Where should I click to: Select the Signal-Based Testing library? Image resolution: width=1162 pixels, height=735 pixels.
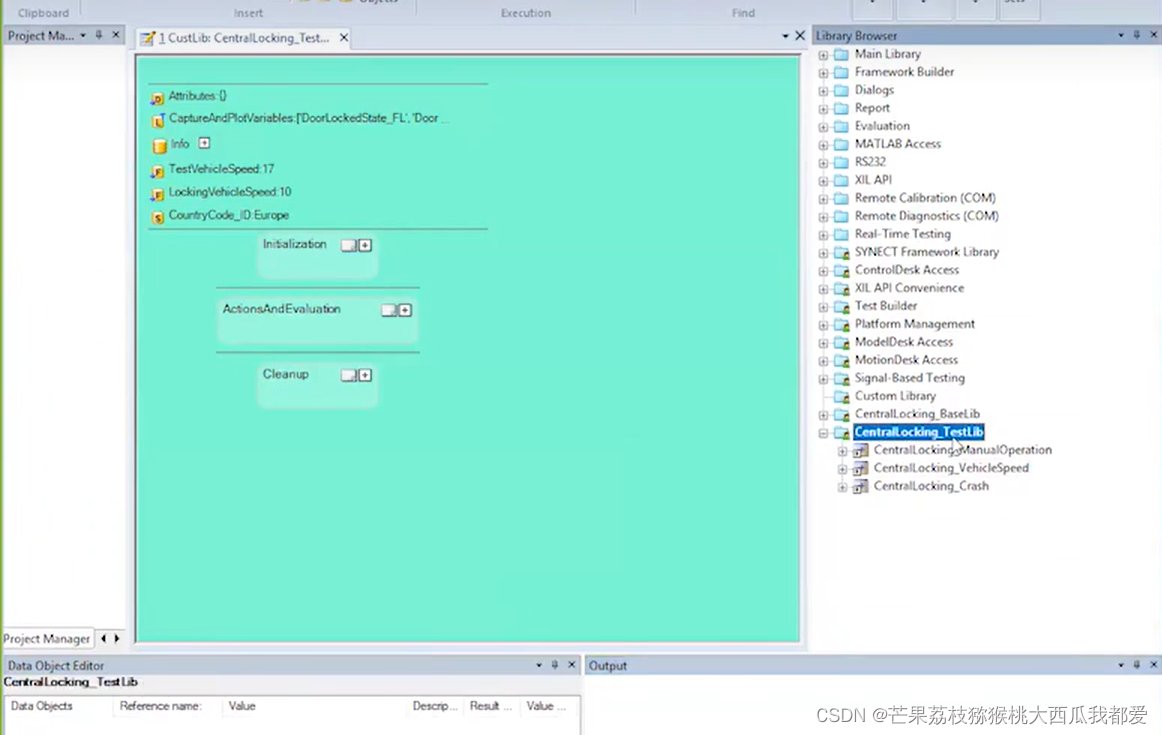(909, 378)
